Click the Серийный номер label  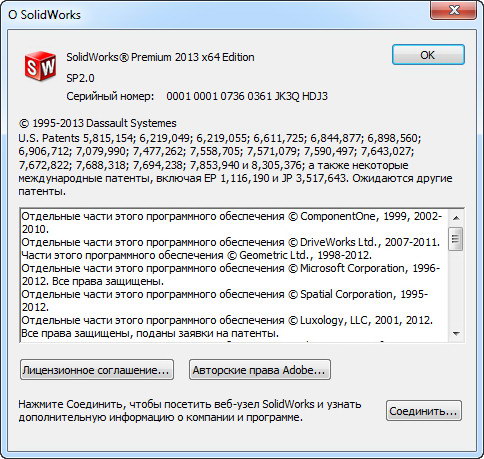click(x=110, y=96)
